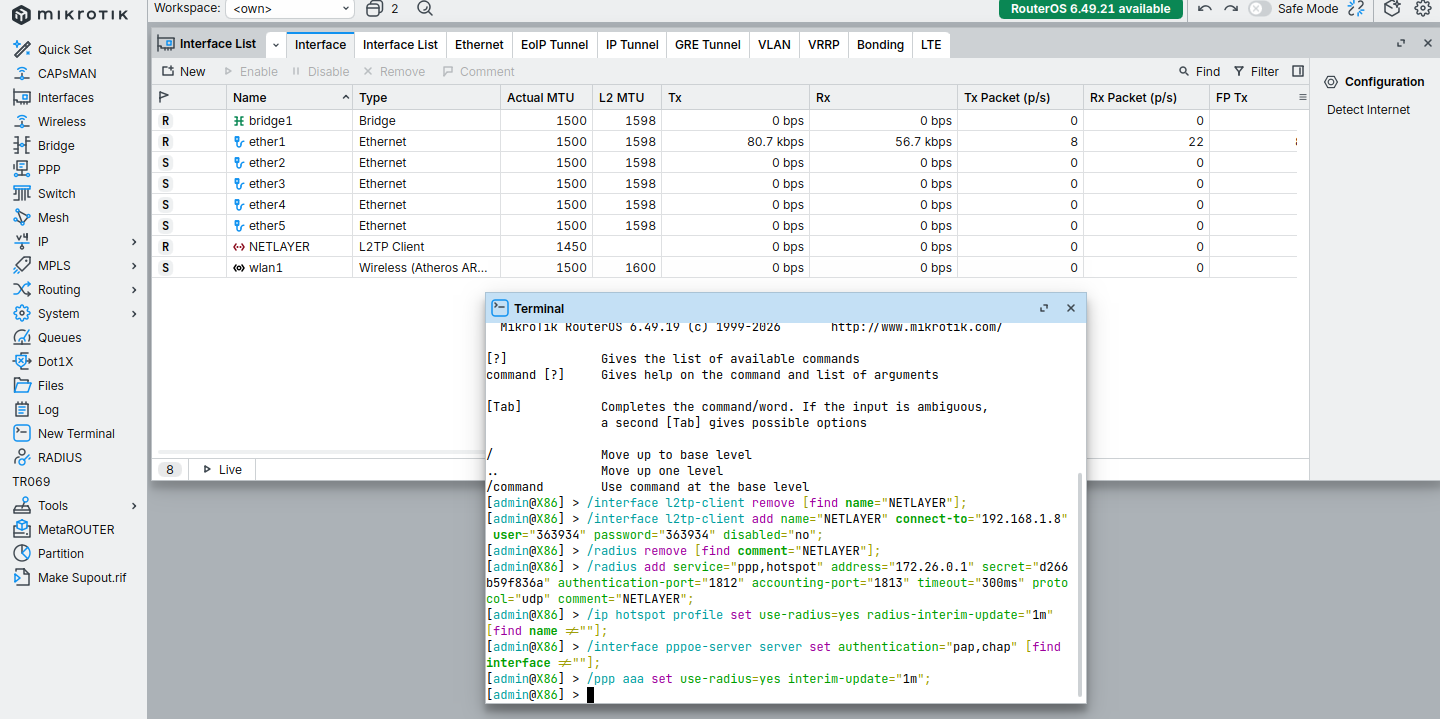1440x719 pixels.
Task: Select the NETLAYER interface row
Action: tap(724, 246)
